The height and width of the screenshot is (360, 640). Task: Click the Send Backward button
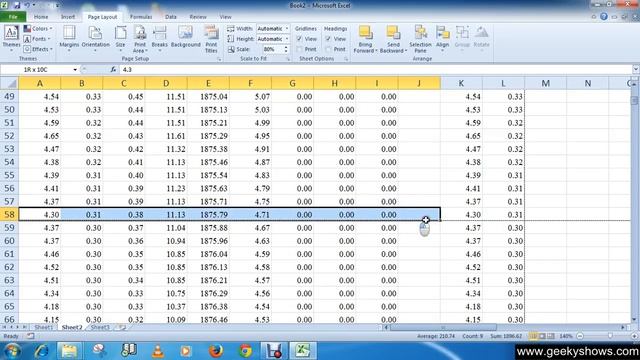(393, 39)
